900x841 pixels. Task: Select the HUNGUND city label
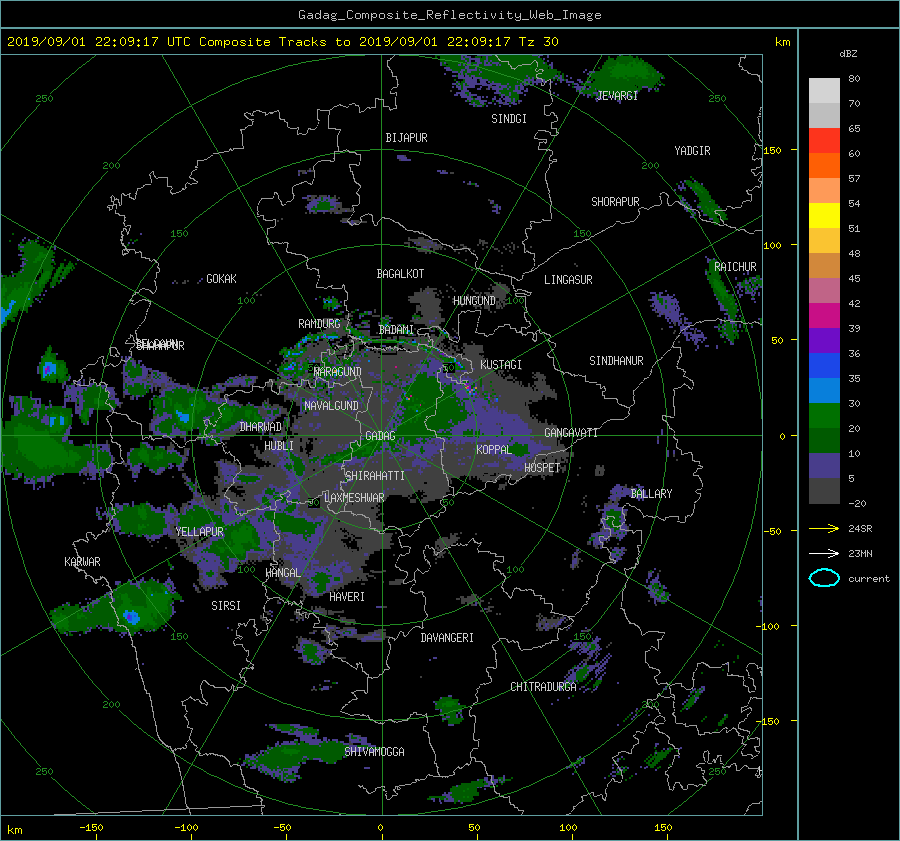click(x=474, y=301)
